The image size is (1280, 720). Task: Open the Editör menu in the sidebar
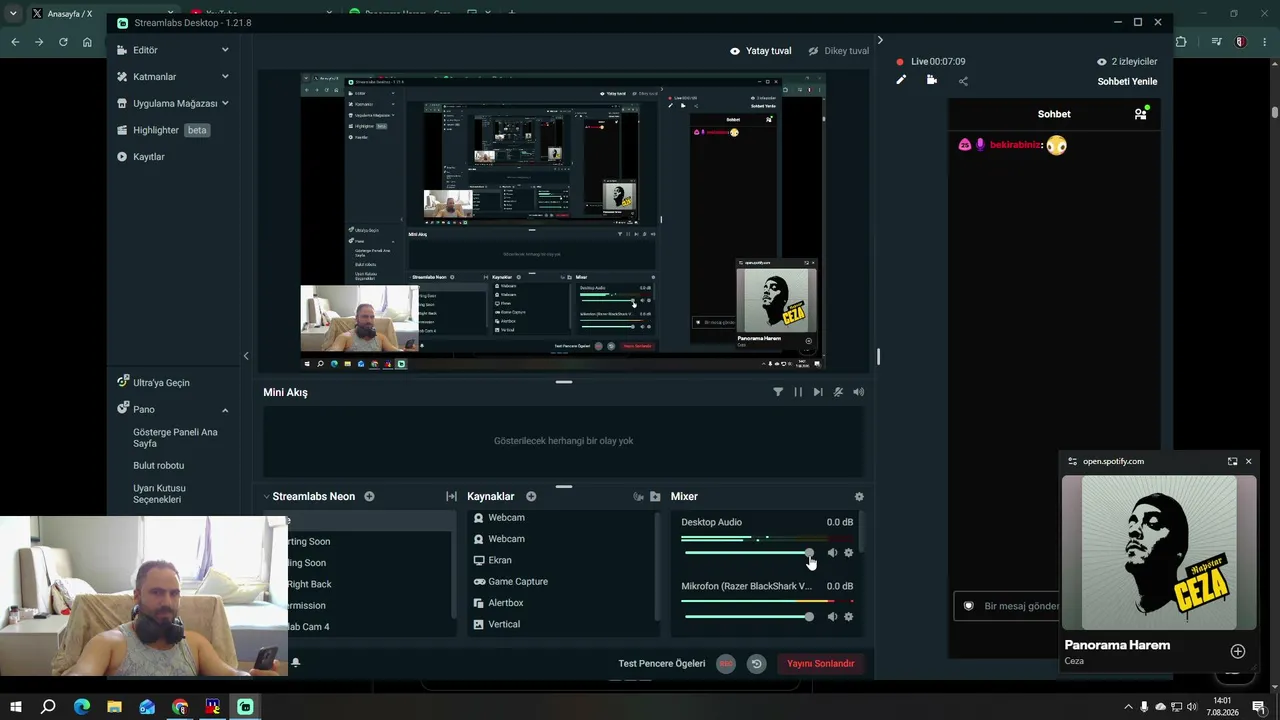[146, 50]
